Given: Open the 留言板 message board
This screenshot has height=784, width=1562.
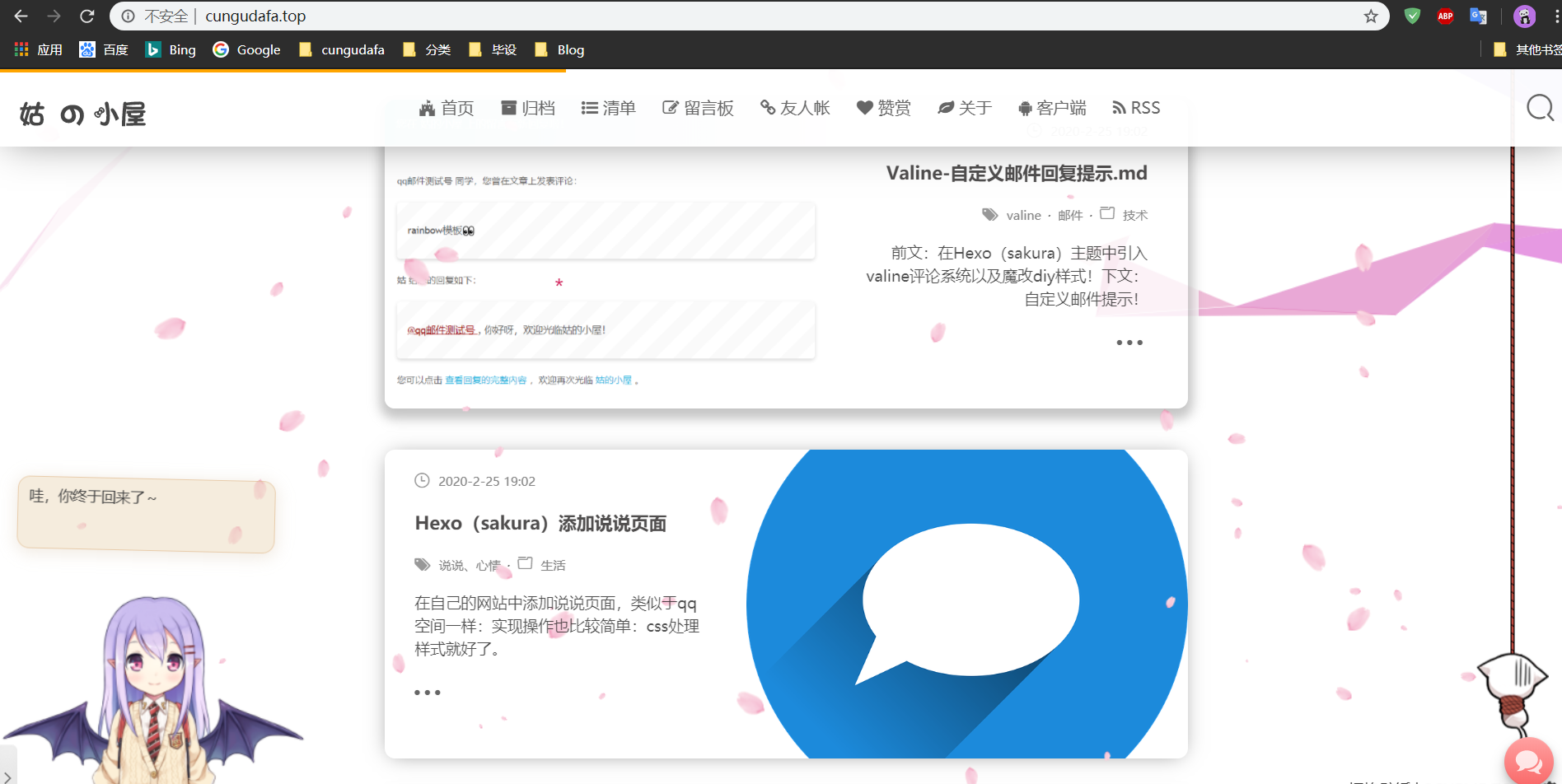Looking at the screenshot, I should click(698, 108).
